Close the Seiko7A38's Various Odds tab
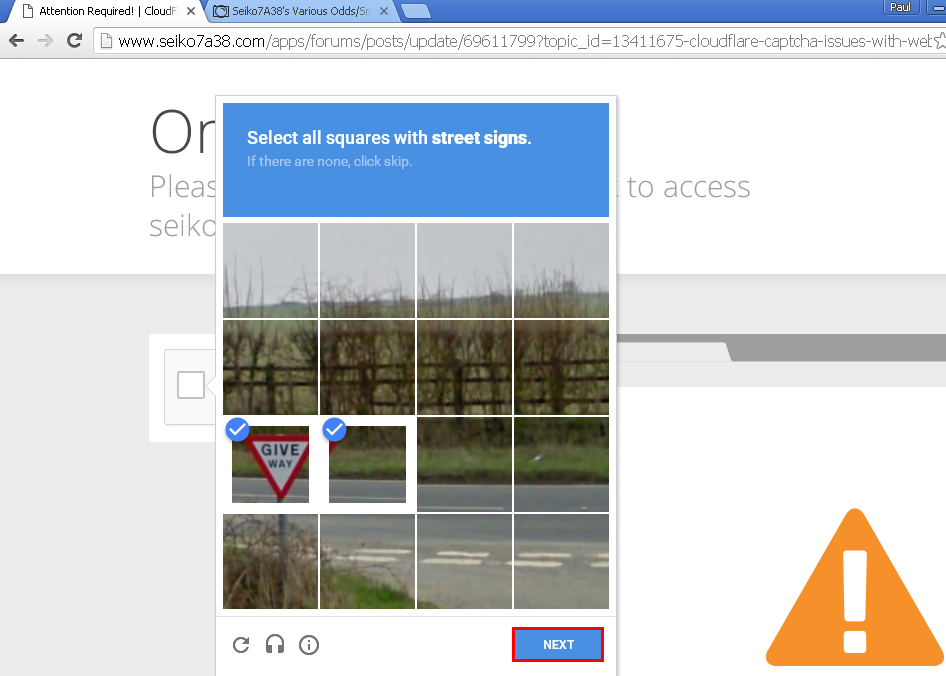946x676 pixels. (x=384, y=11)
